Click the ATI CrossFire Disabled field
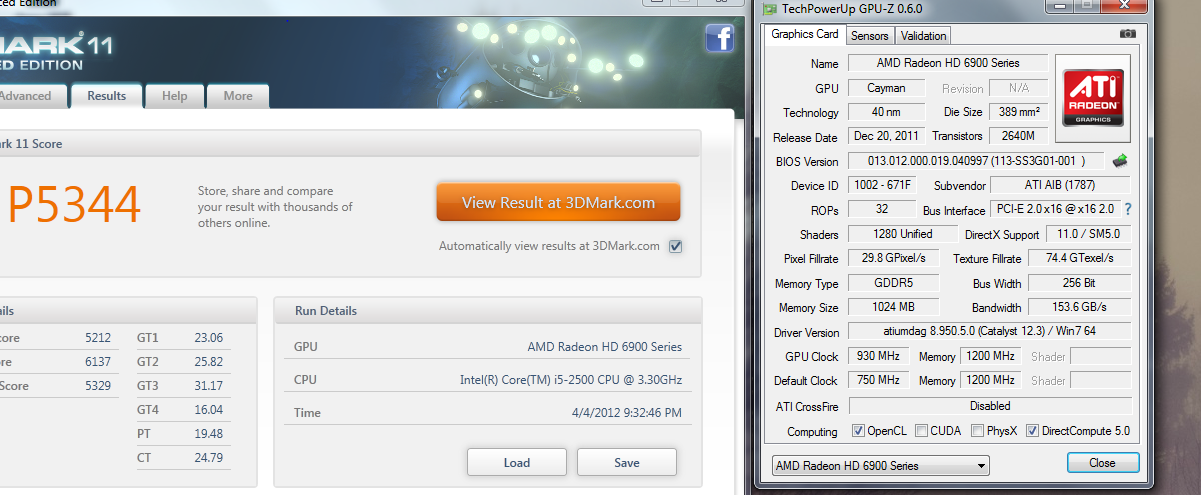This screenshot has width=1201, height=495. (x=989, y=406)
